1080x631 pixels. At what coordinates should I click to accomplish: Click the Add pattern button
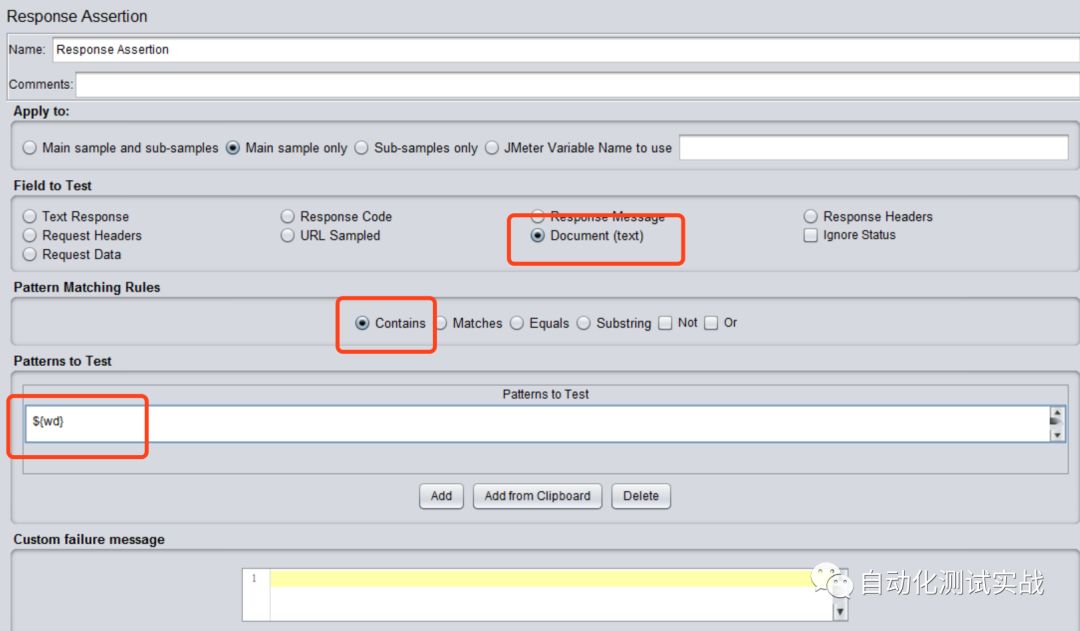[442, 496]
